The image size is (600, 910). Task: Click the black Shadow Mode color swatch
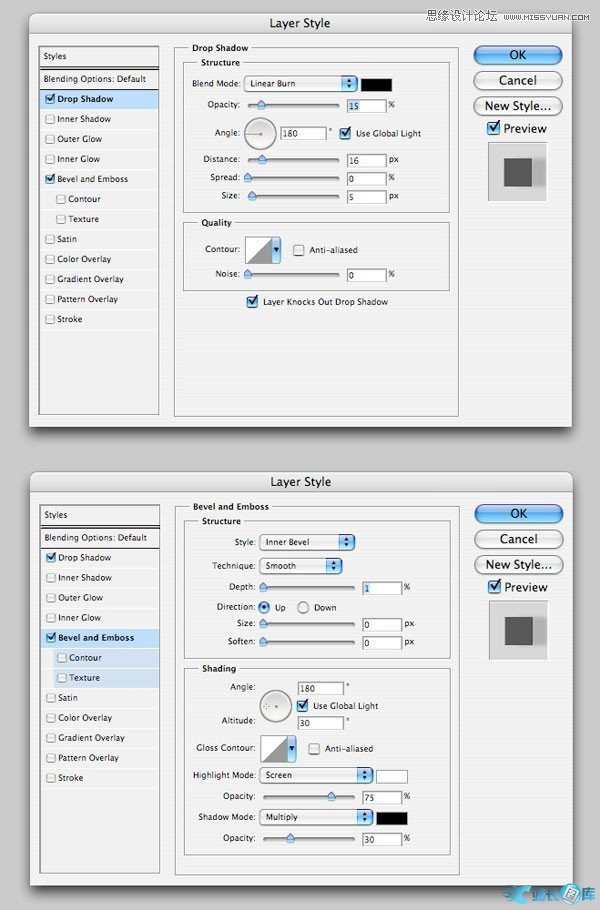click(391, 817)
